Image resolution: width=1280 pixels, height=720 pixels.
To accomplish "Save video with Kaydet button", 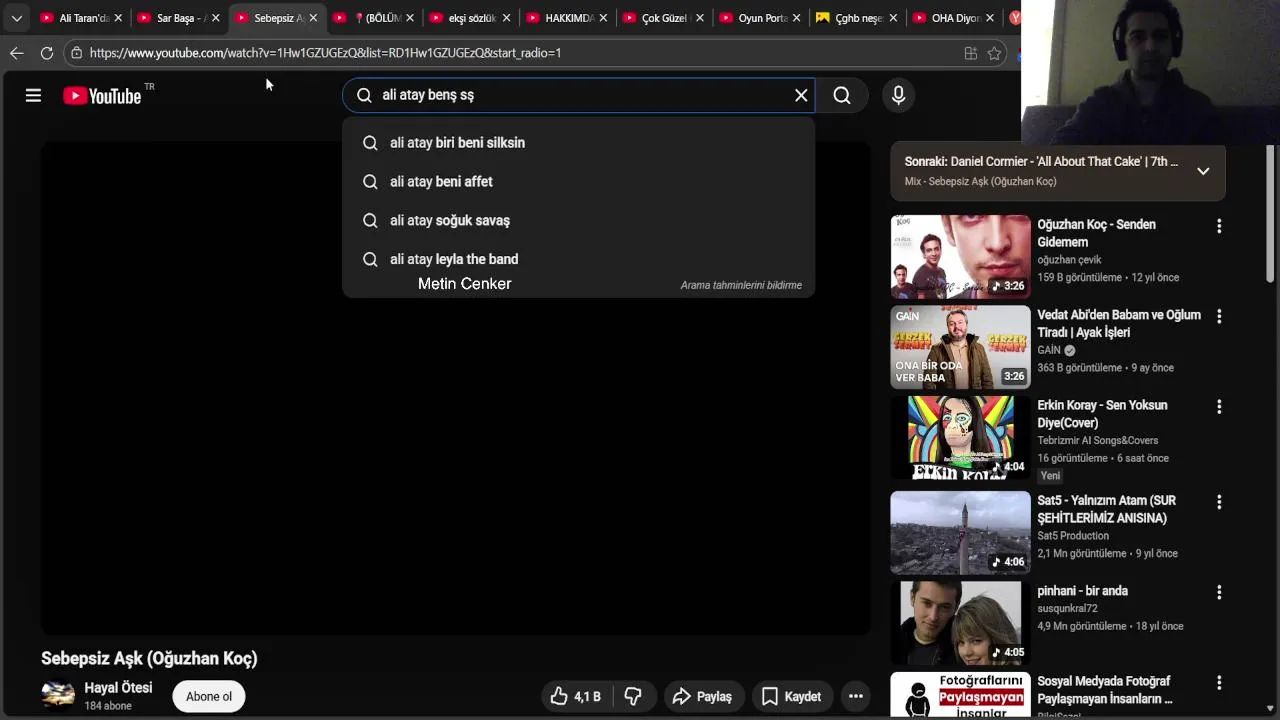I will click(791, 696).
